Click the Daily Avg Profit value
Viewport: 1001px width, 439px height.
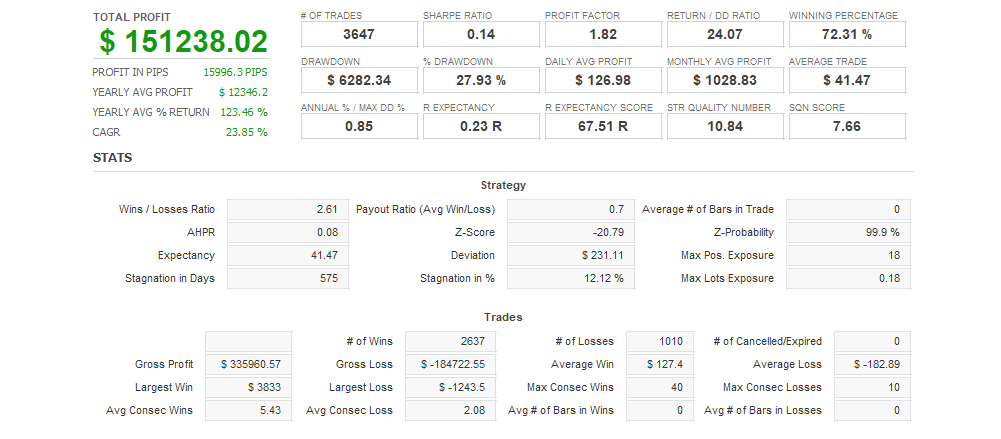(x=603, y=80)
